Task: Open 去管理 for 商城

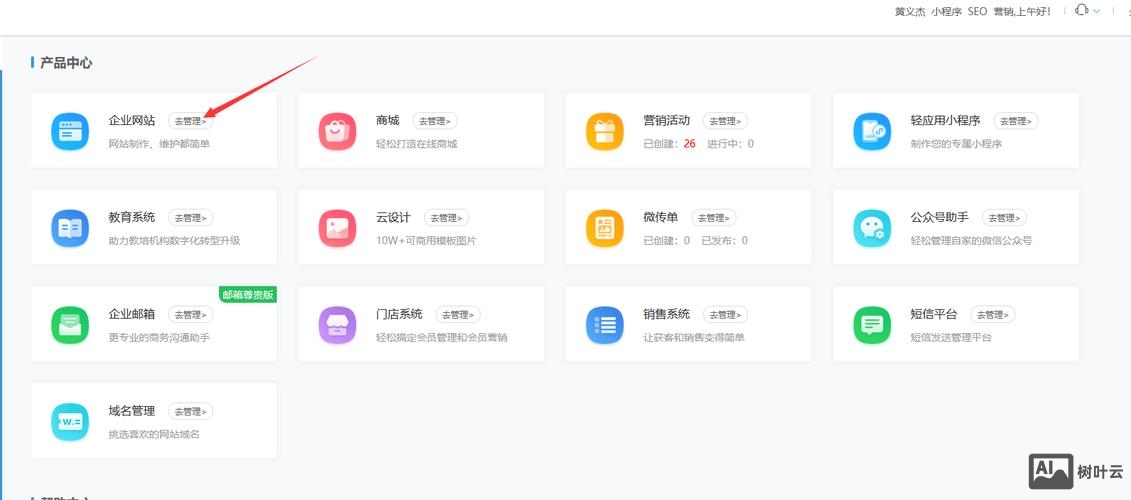Action: 435,121
